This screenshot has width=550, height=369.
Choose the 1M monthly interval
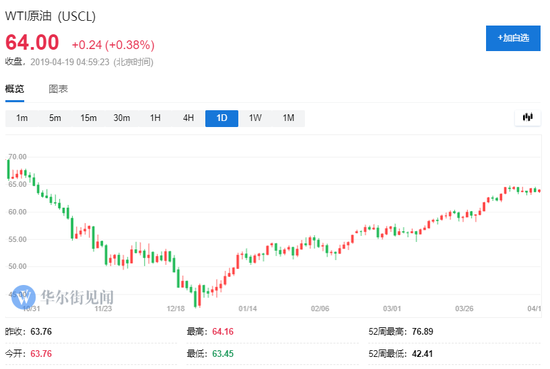(x=288, y=118)
